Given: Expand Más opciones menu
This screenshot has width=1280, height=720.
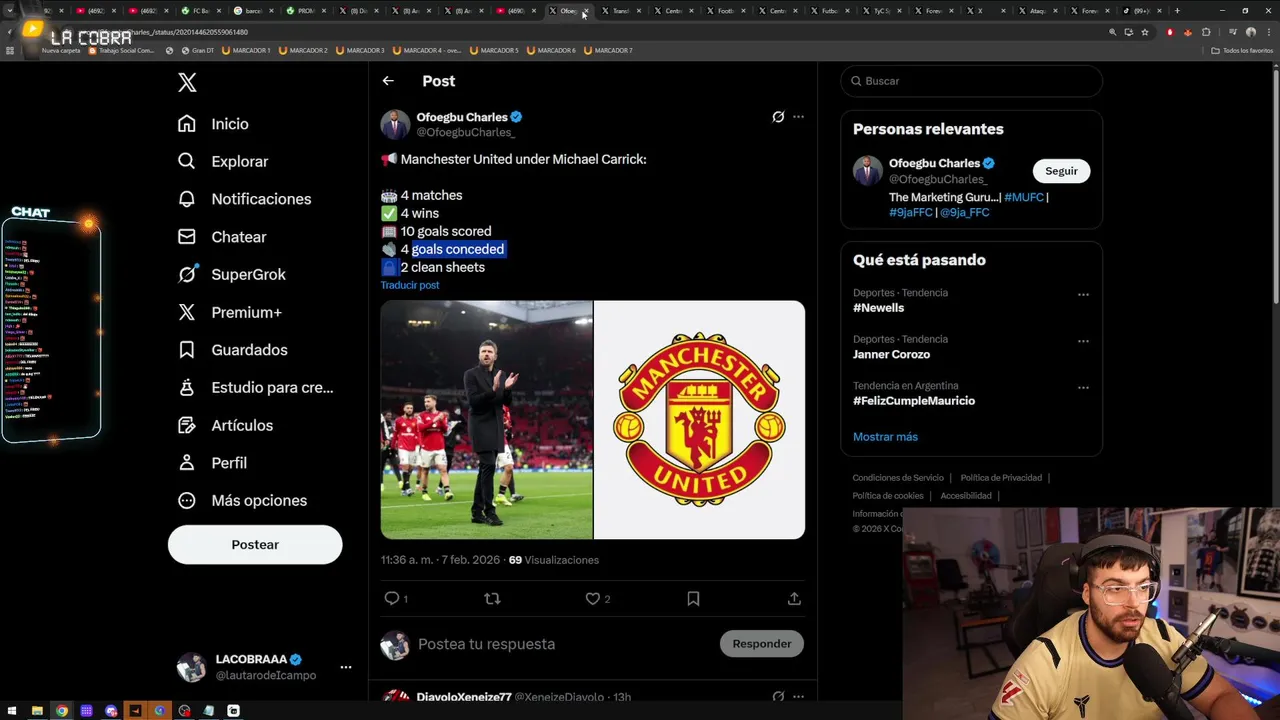Looking at the screenshot, I should coord(242,500).
